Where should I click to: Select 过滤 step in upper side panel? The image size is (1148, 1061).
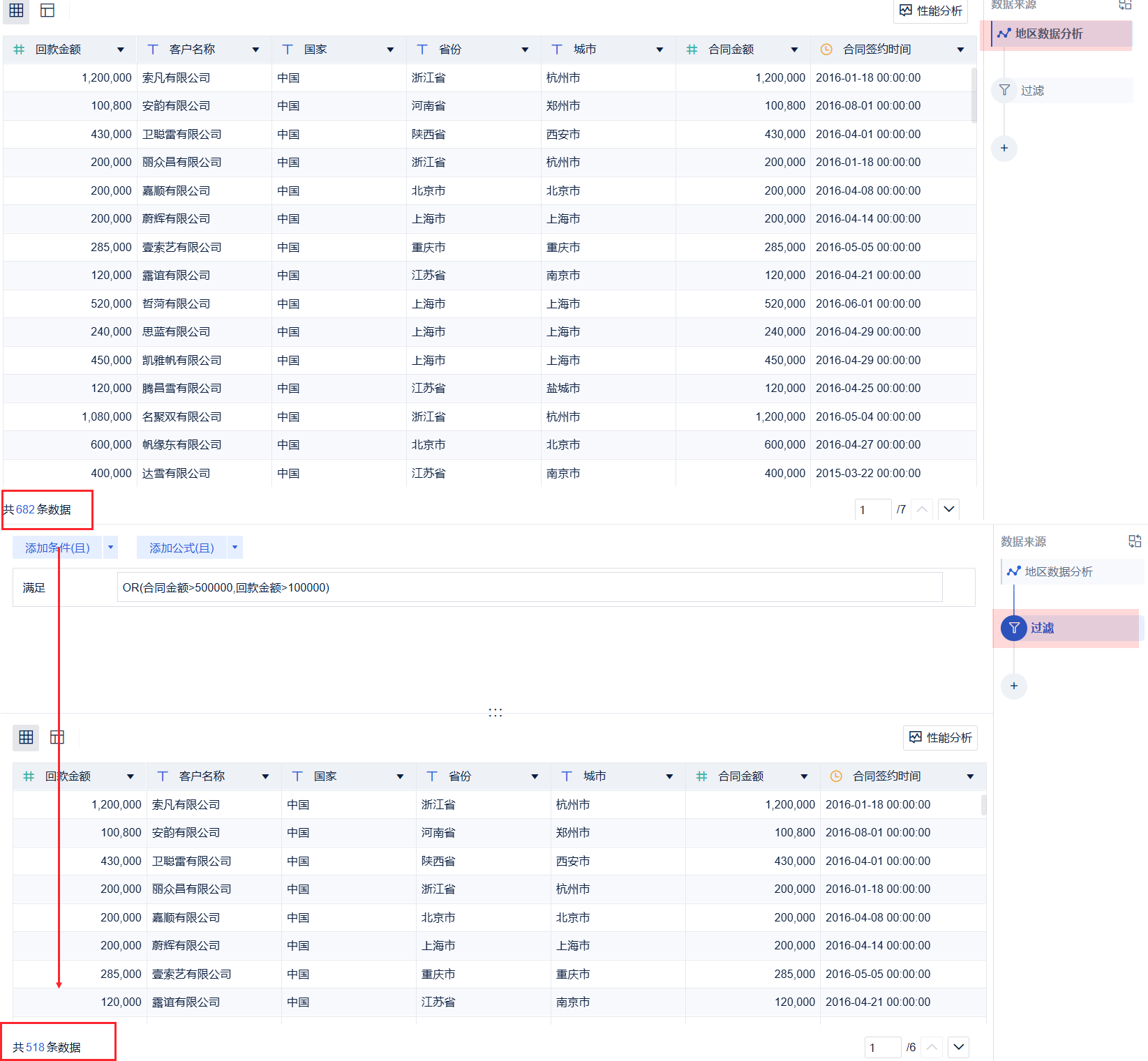[1061, 91]
